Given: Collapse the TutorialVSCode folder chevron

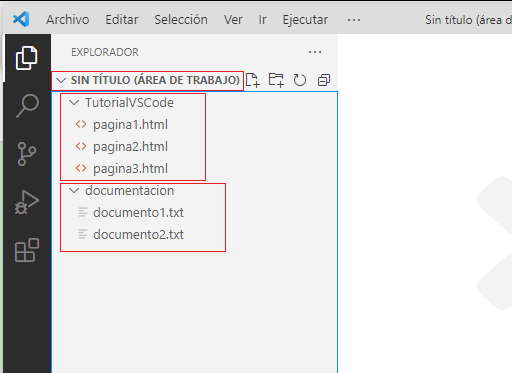Looking at the screenshot, I should click(74, 102).
